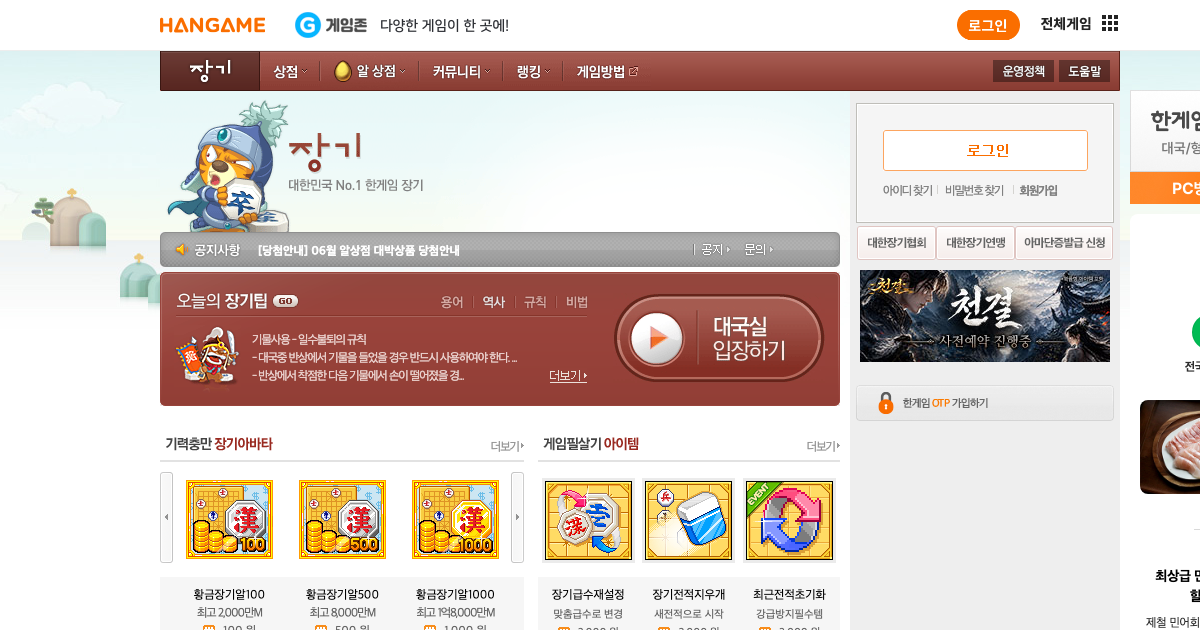Click the golden egg icon next to 알 상점

pyautogui.click(x=342, y=71)
